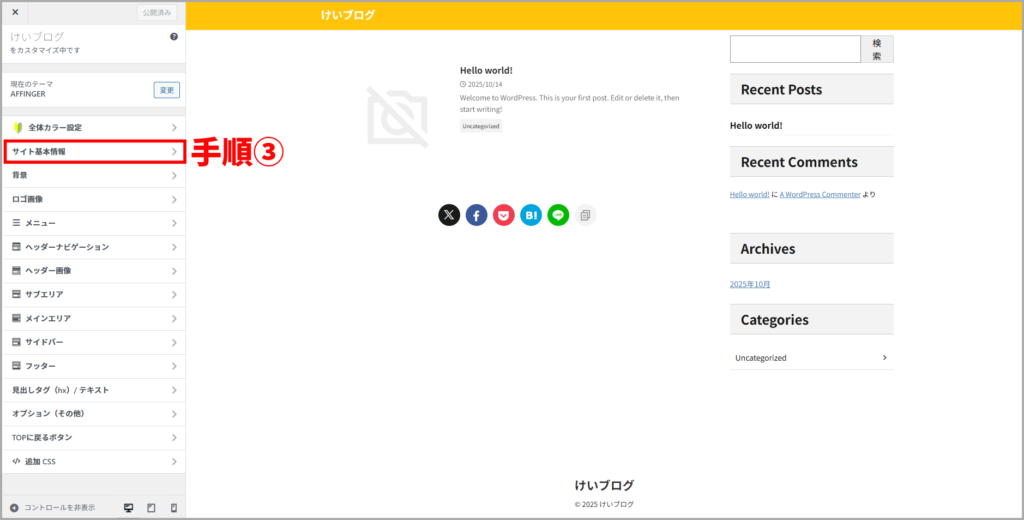
Task: Click the X (Twitter) share icon
Action: tap(449, 215)
